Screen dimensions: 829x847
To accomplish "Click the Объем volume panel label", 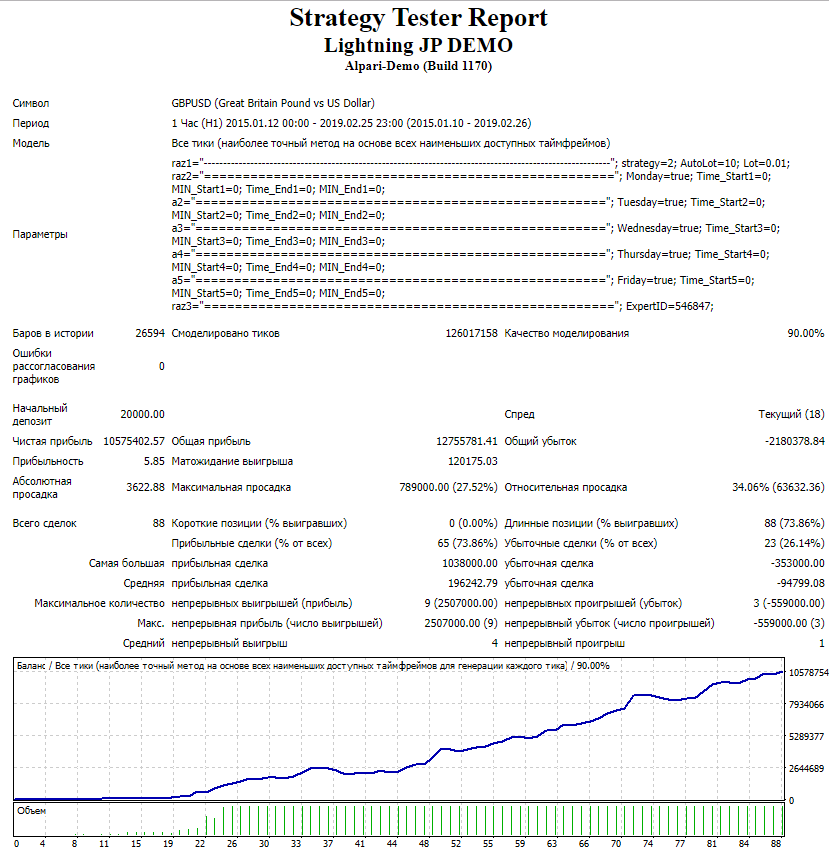I will (x=31, y=811).
